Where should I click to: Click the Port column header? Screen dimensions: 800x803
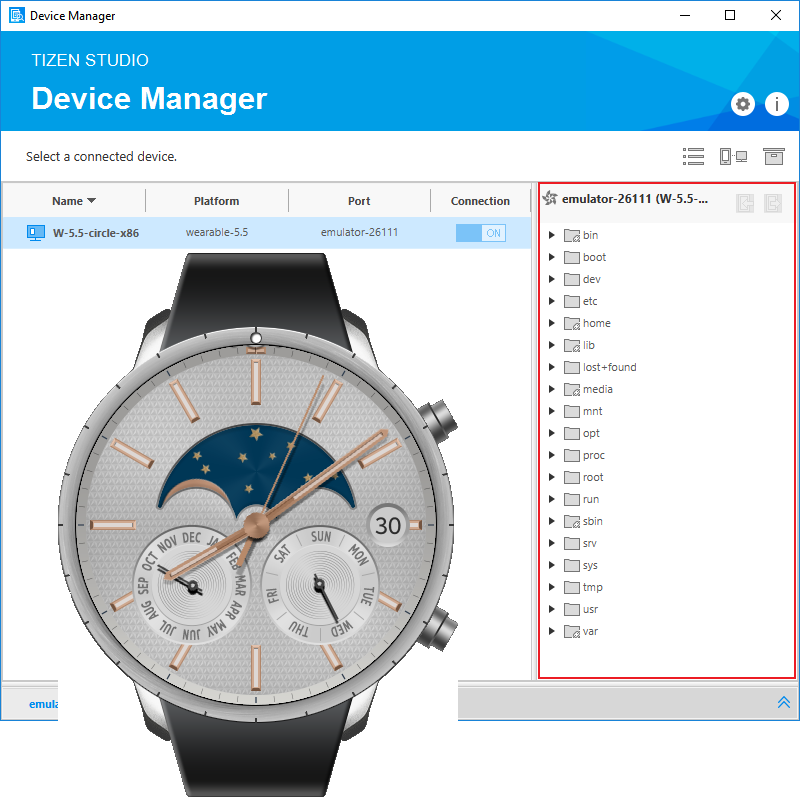[x=359, y=201]
